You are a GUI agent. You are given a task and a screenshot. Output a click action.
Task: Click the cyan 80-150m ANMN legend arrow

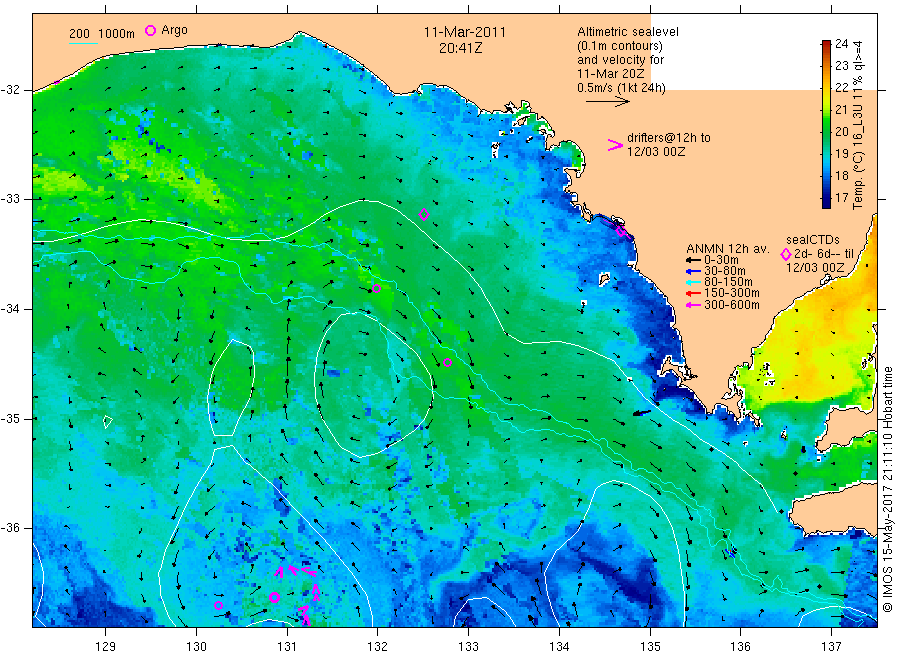(693, 282)
